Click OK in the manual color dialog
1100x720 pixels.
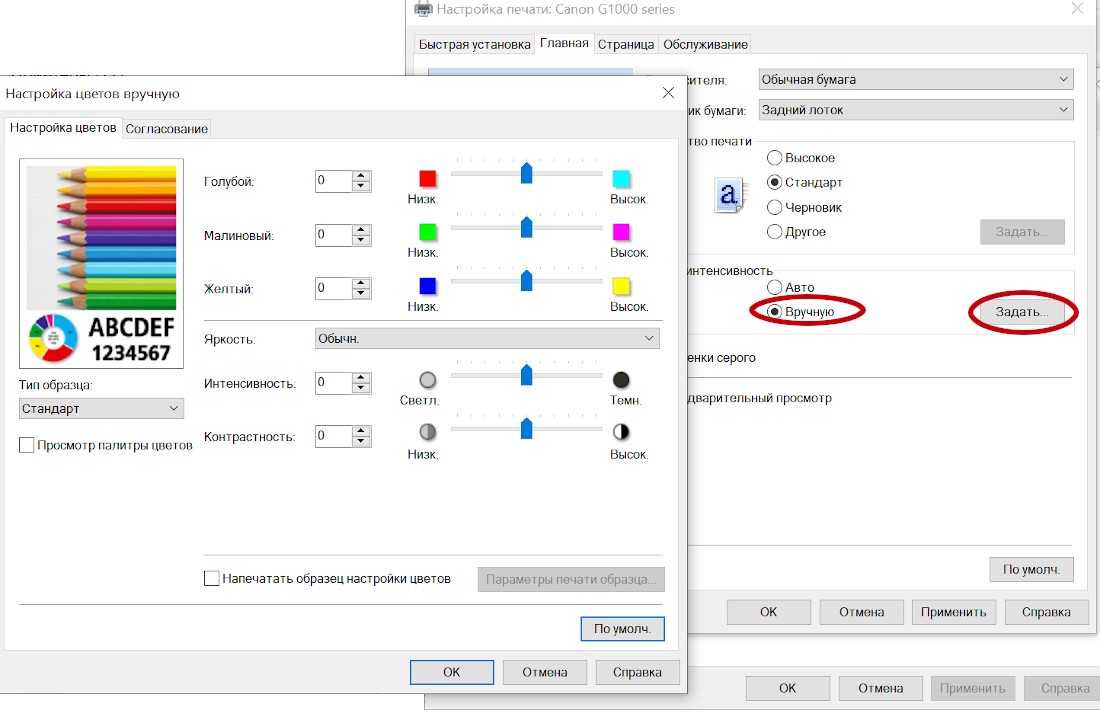(x=452, y=672)
